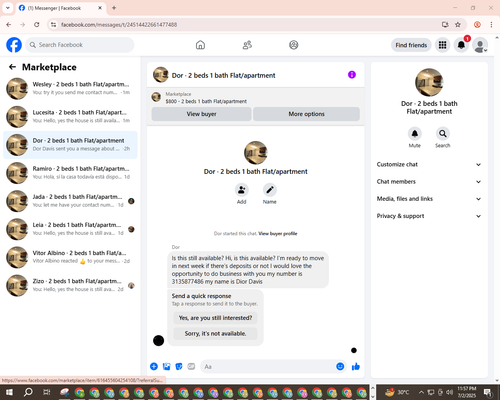The image size is (500, 400).
Task: Open View buyer profile link
Action: (x=278, y=234)
